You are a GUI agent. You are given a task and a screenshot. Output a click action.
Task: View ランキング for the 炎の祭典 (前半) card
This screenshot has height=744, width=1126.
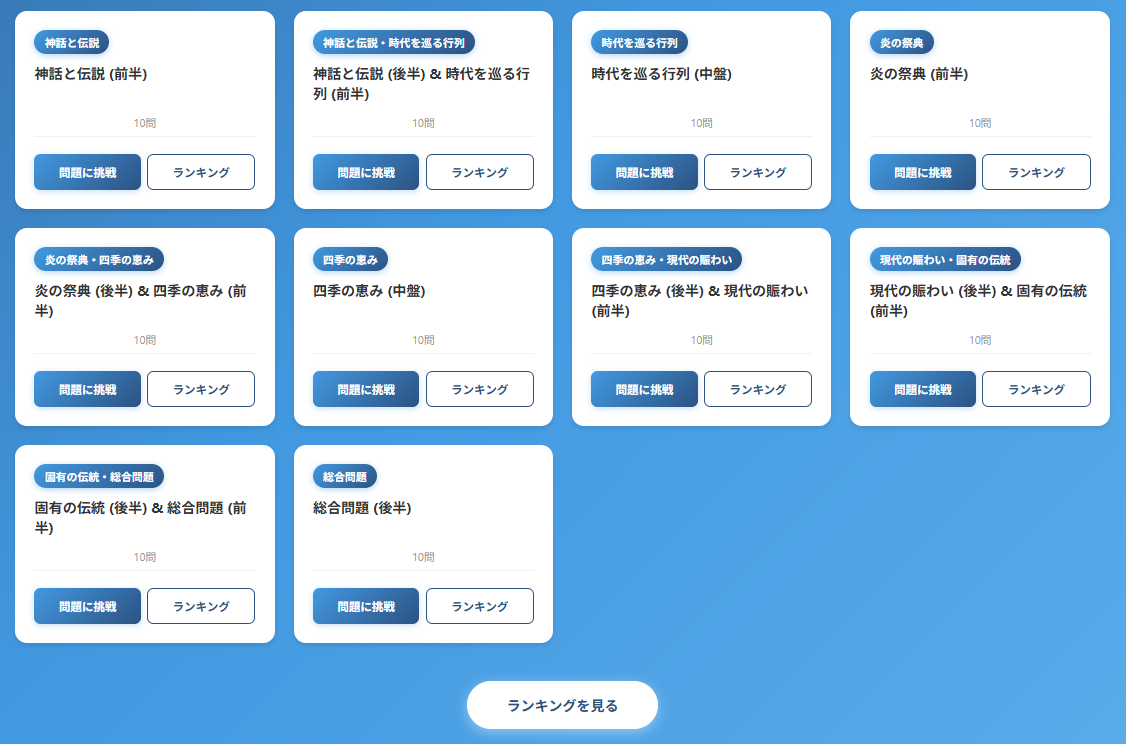pos(1036,172)
